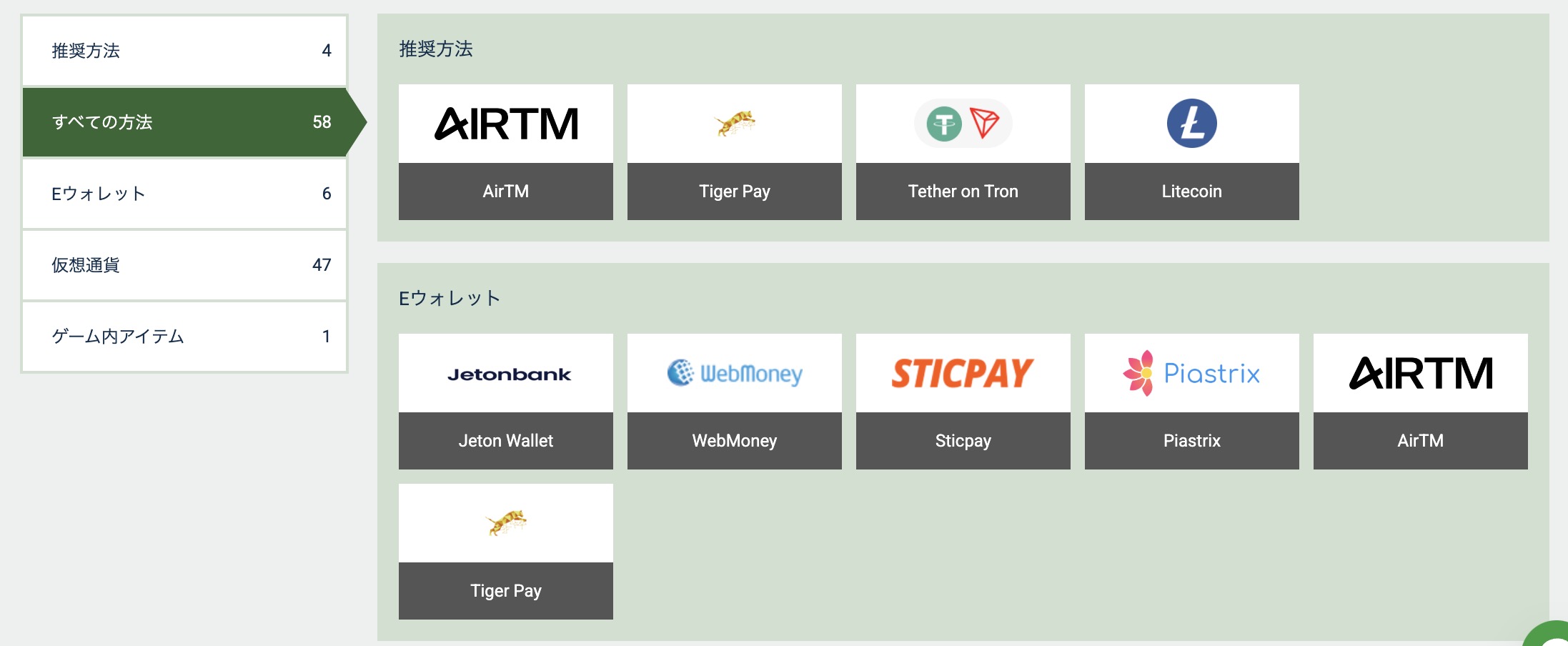Viewport: 1568px width, 646px height.
Task: Click the Tiger Pay icon in Eウォレット section
Action: (x=506, y=523)
